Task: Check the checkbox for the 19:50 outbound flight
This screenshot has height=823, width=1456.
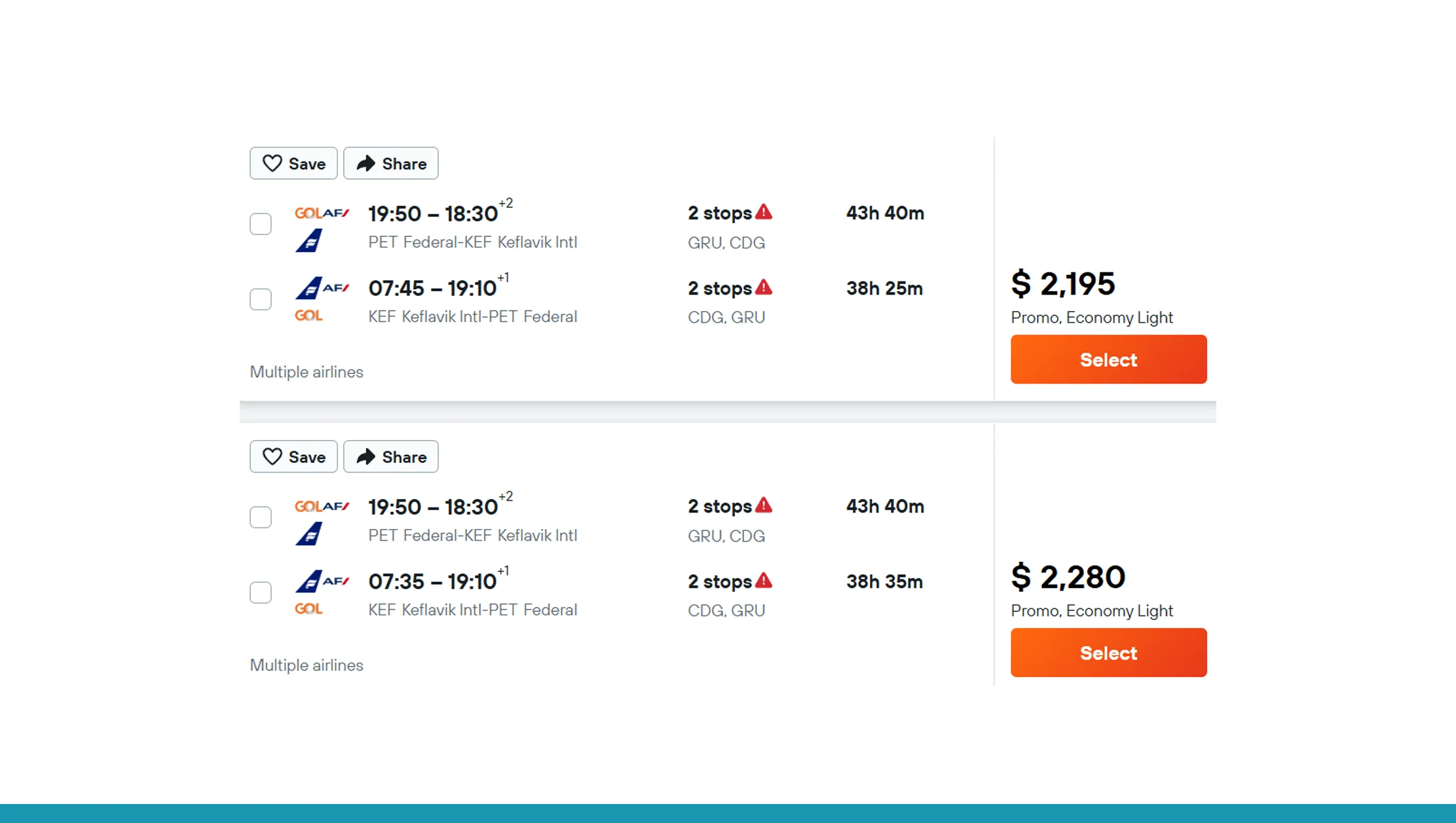Action: pos(260,224)
